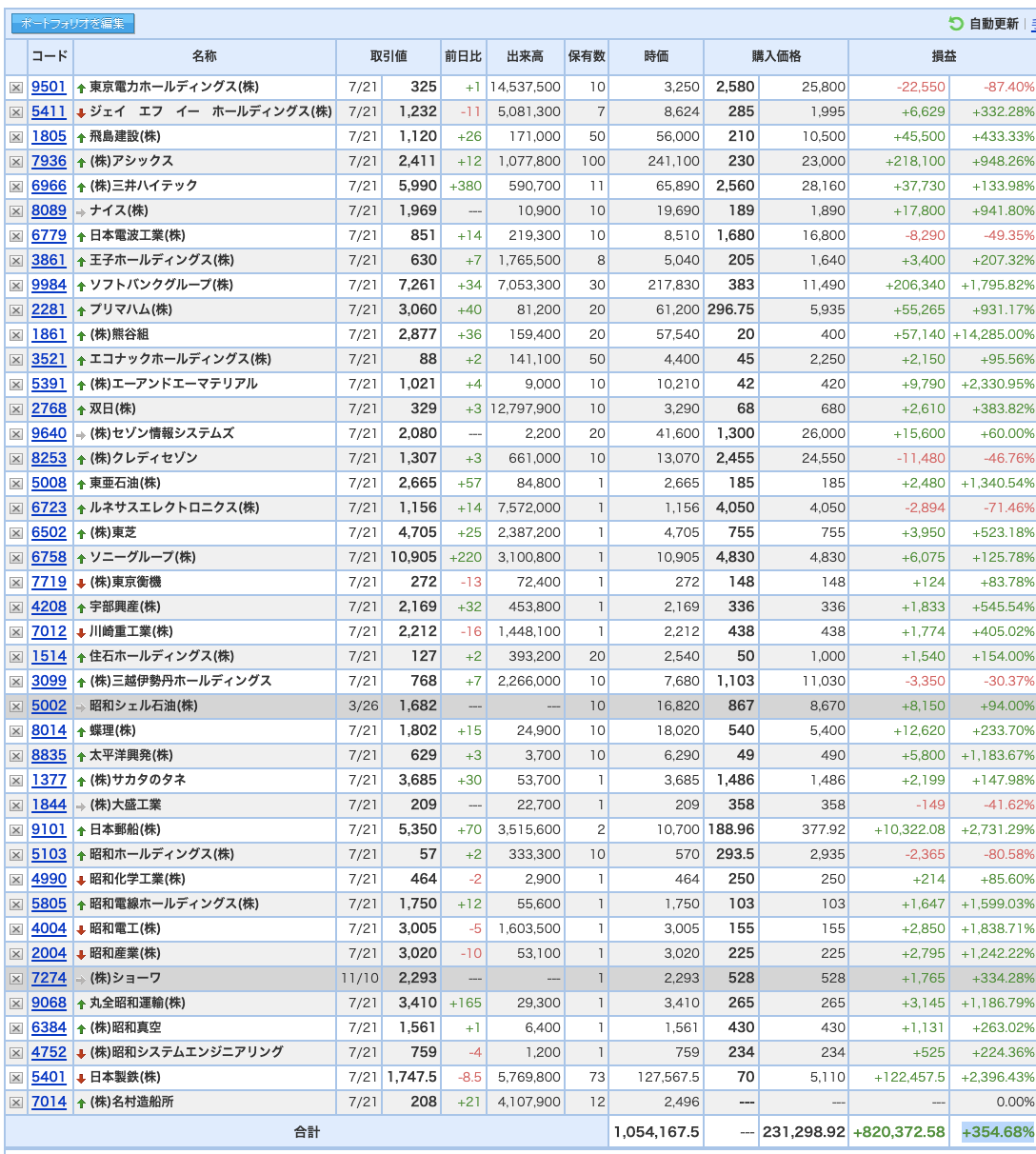Click delete icon for 4004 昭和電工
The width and height of the screenshot is (1036, 1154).
click(x=16, y=929)
